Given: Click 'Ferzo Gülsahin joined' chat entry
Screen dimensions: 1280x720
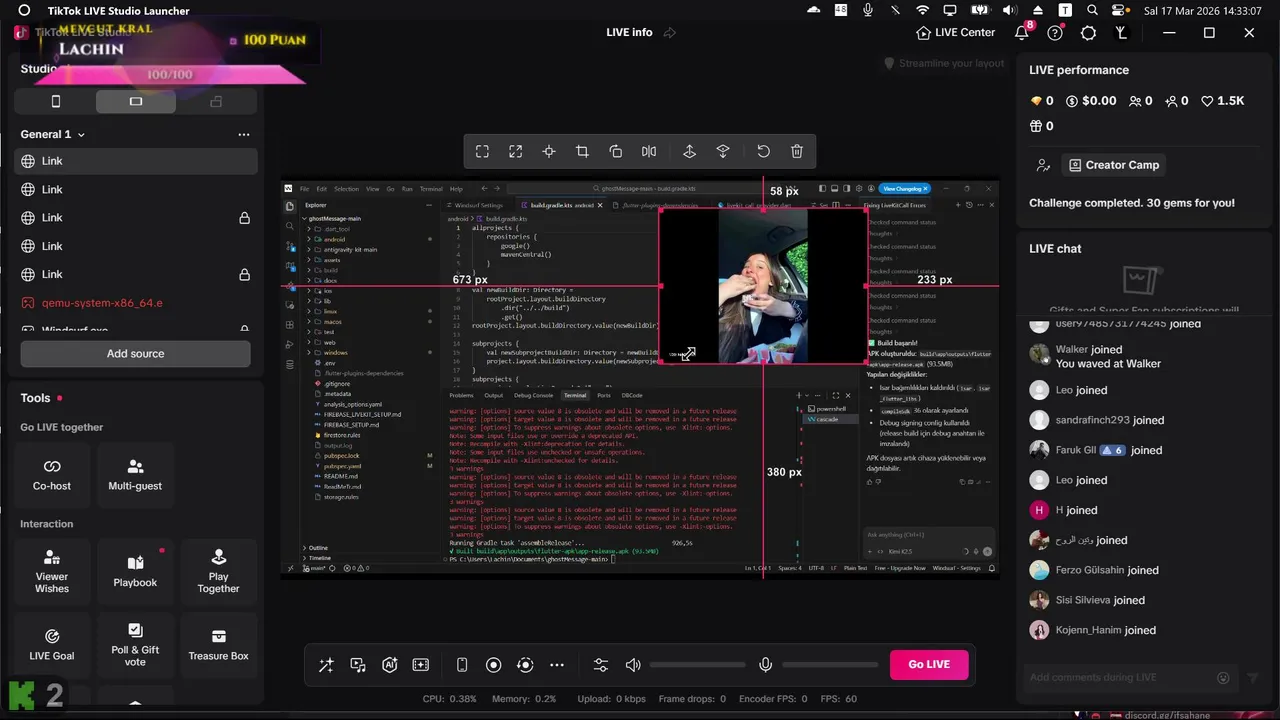Looking at the screenshot, I should coord(1107,570).
